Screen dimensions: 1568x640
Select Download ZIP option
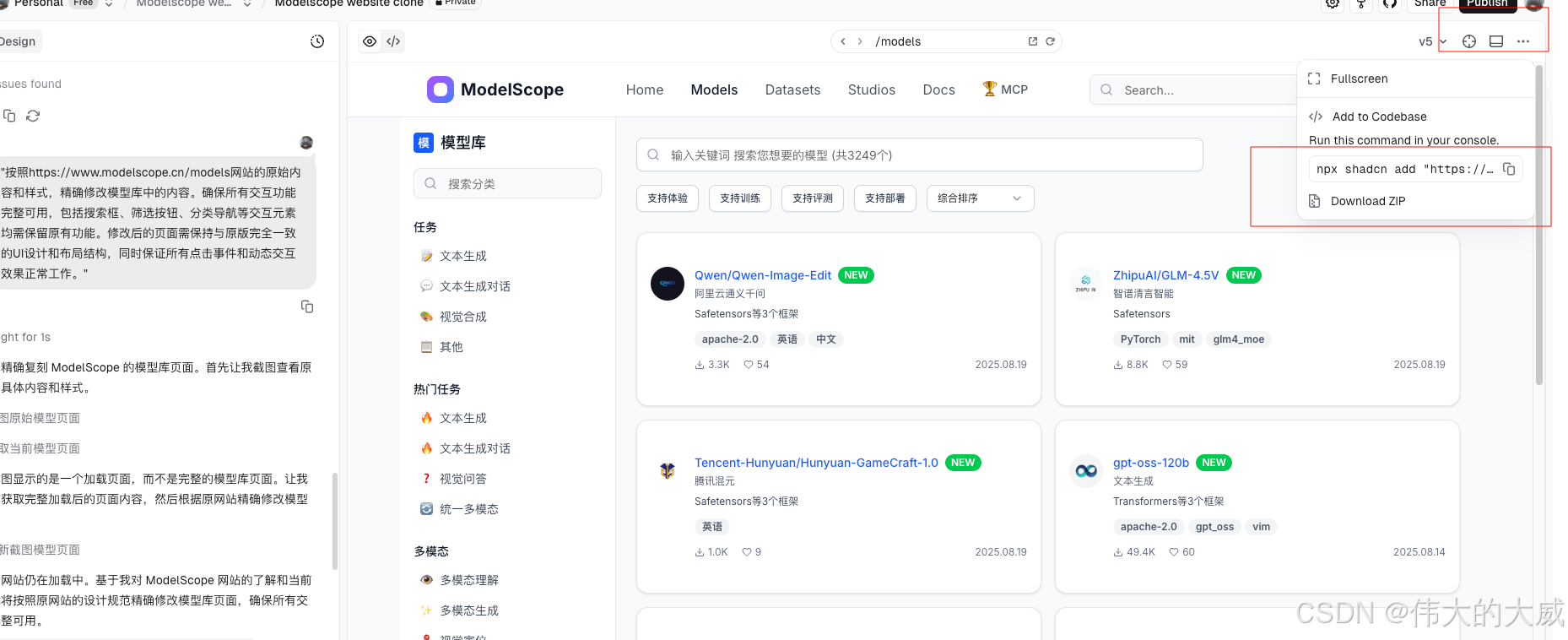pyautogui.click(x=1415, y=201)
